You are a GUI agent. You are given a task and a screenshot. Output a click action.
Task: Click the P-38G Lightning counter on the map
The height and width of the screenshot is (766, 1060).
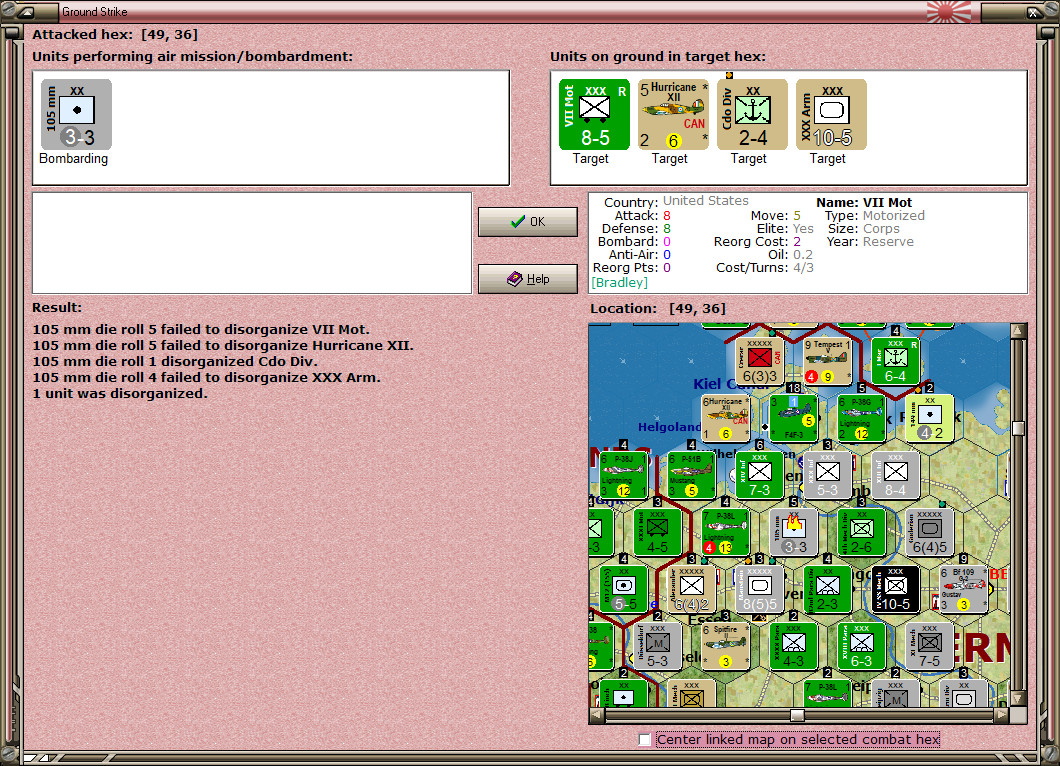click(860, 418)
